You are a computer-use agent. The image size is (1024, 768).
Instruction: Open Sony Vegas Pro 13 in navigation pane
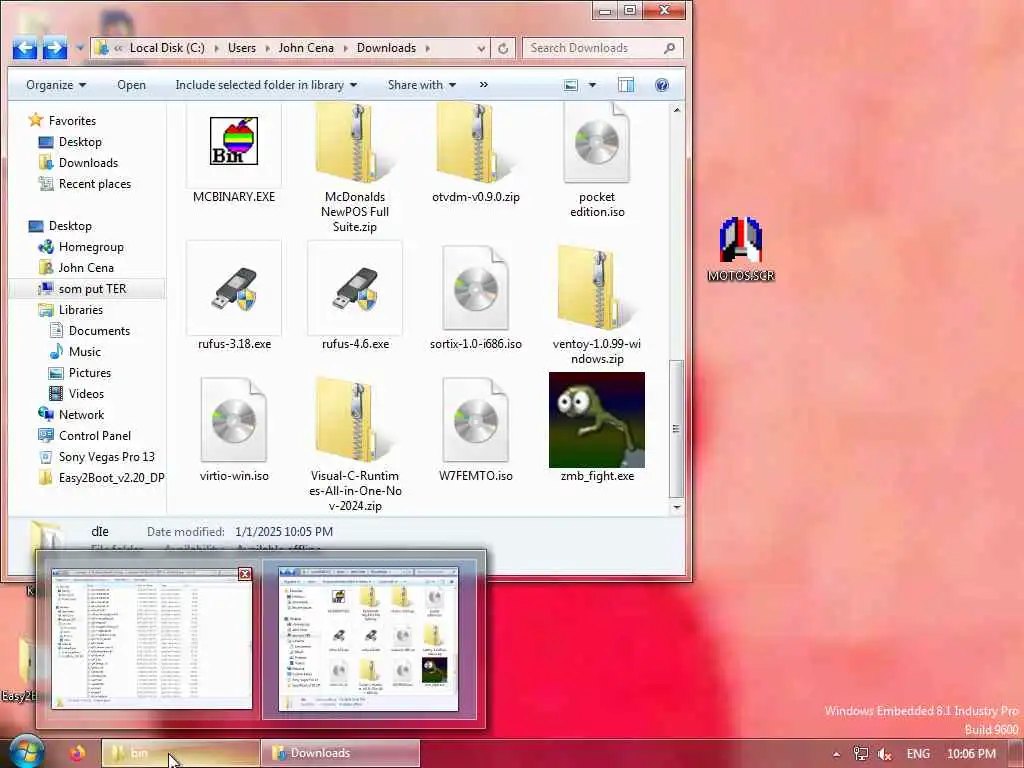(x=106, y=456)
